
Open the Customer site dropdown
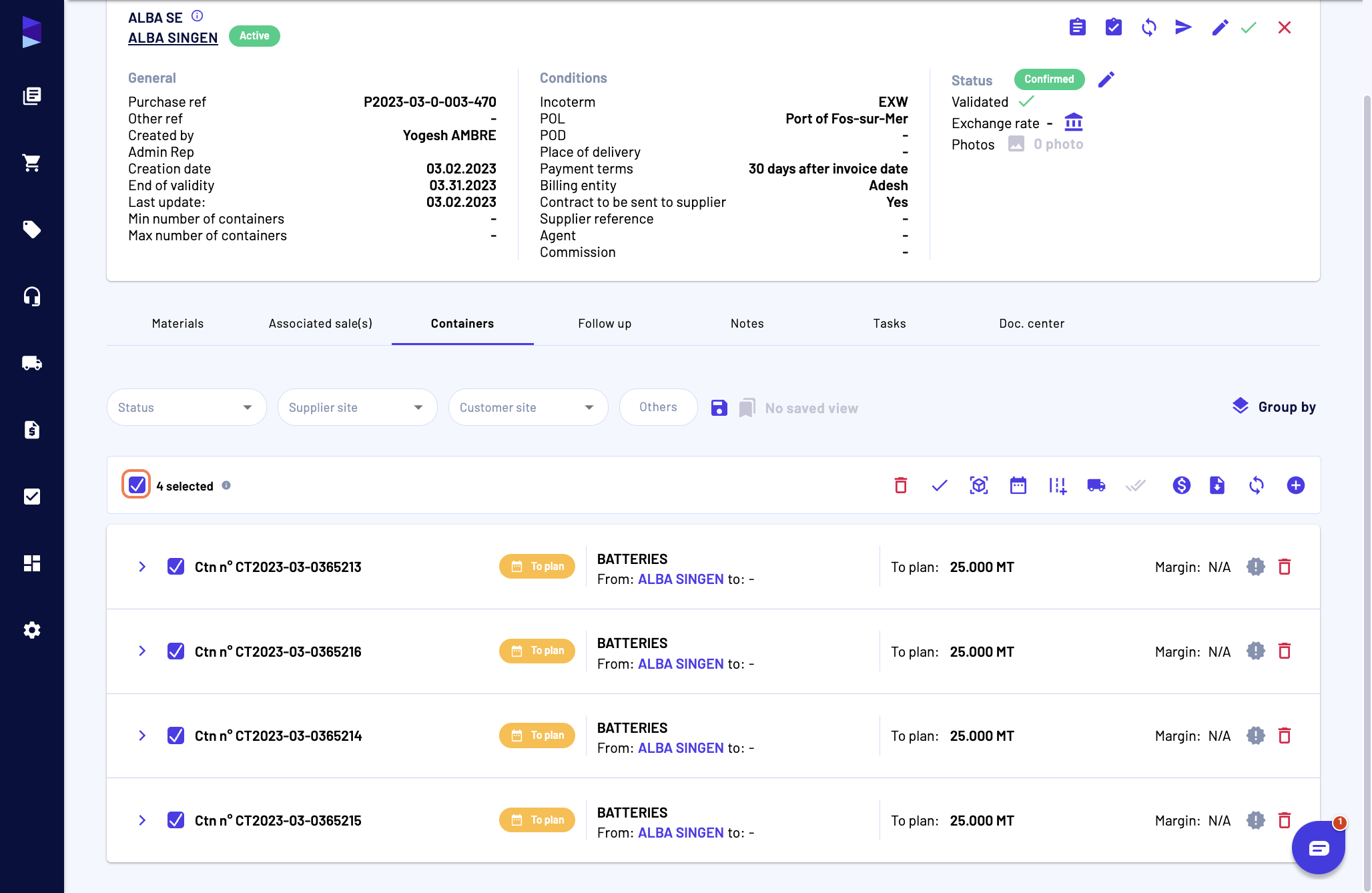(528, 408)
